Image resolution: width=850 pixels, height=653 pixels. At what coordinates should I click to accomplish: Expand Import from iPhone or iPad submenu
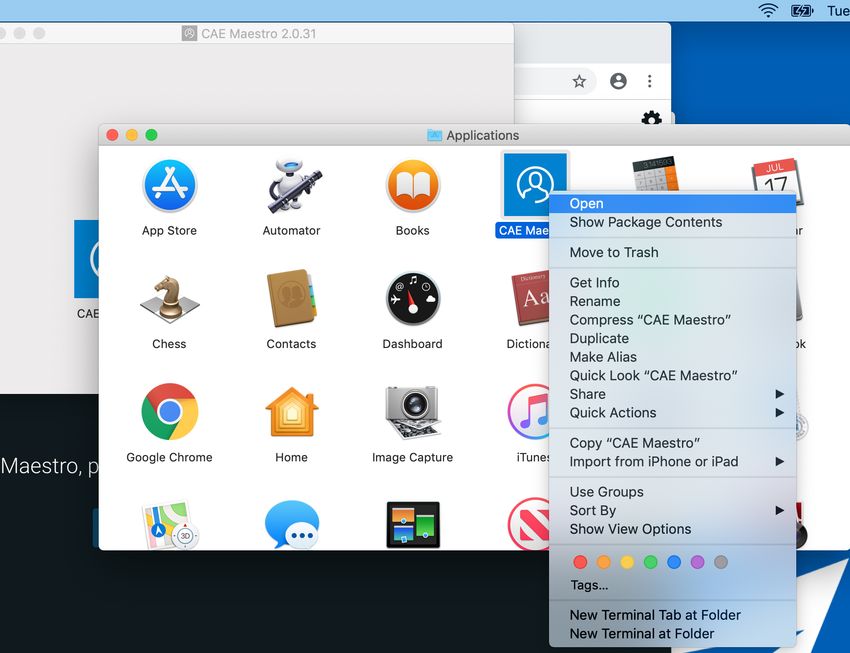pos(672,462)
